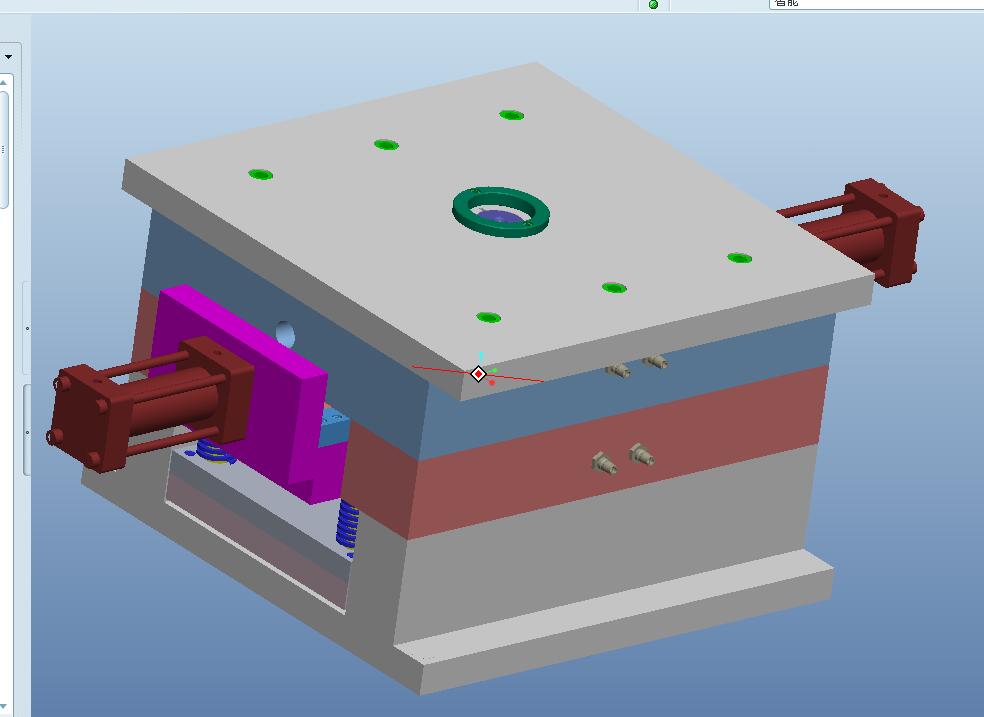This screenshot has height=717, width=984.
Task: Click the round hole in the blue plate
Action: pyautogui.click(x=285, y=334)
